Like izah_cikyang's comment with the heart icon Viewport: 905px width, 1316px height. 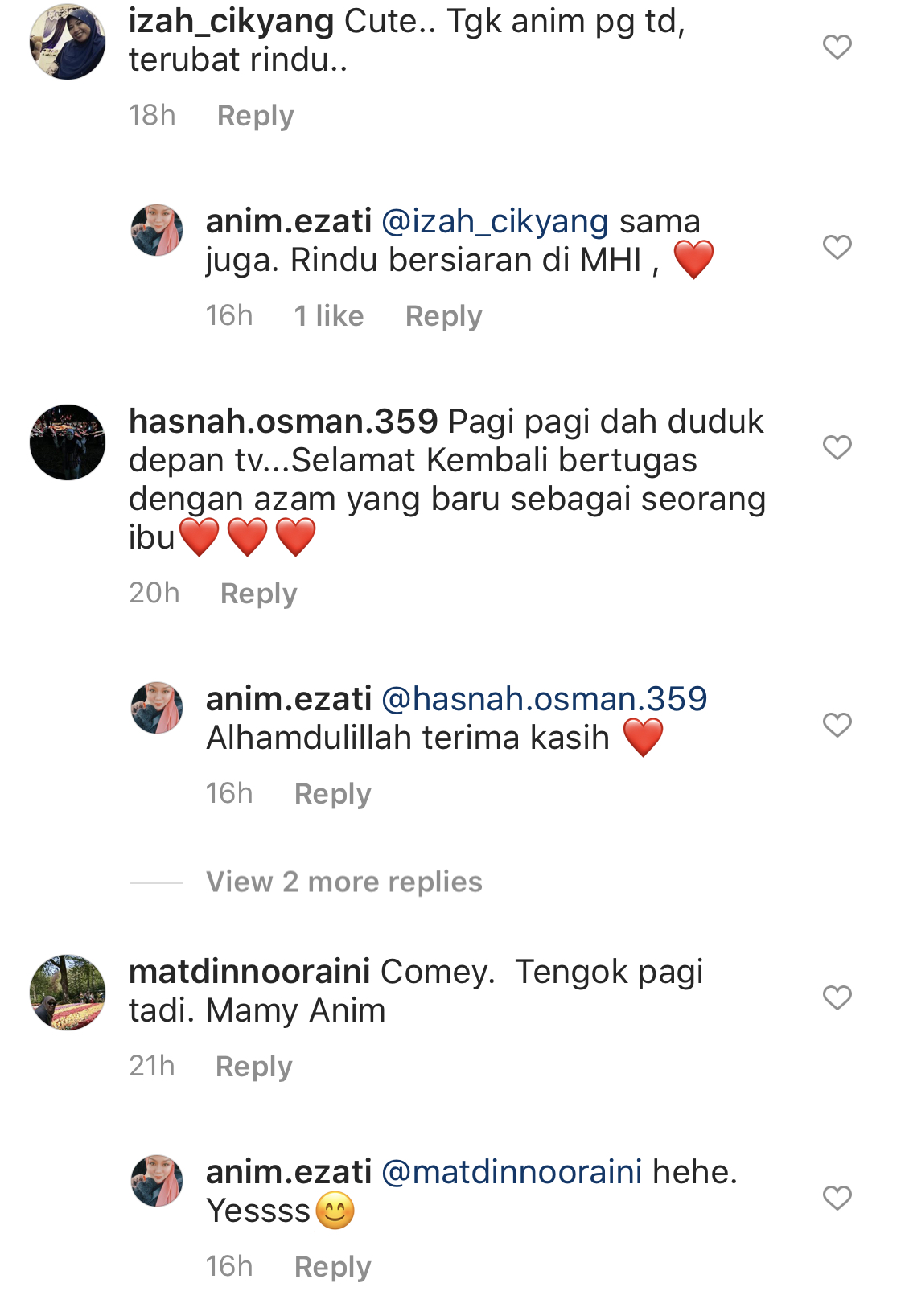pyautogui.click(x=837, y=47)
